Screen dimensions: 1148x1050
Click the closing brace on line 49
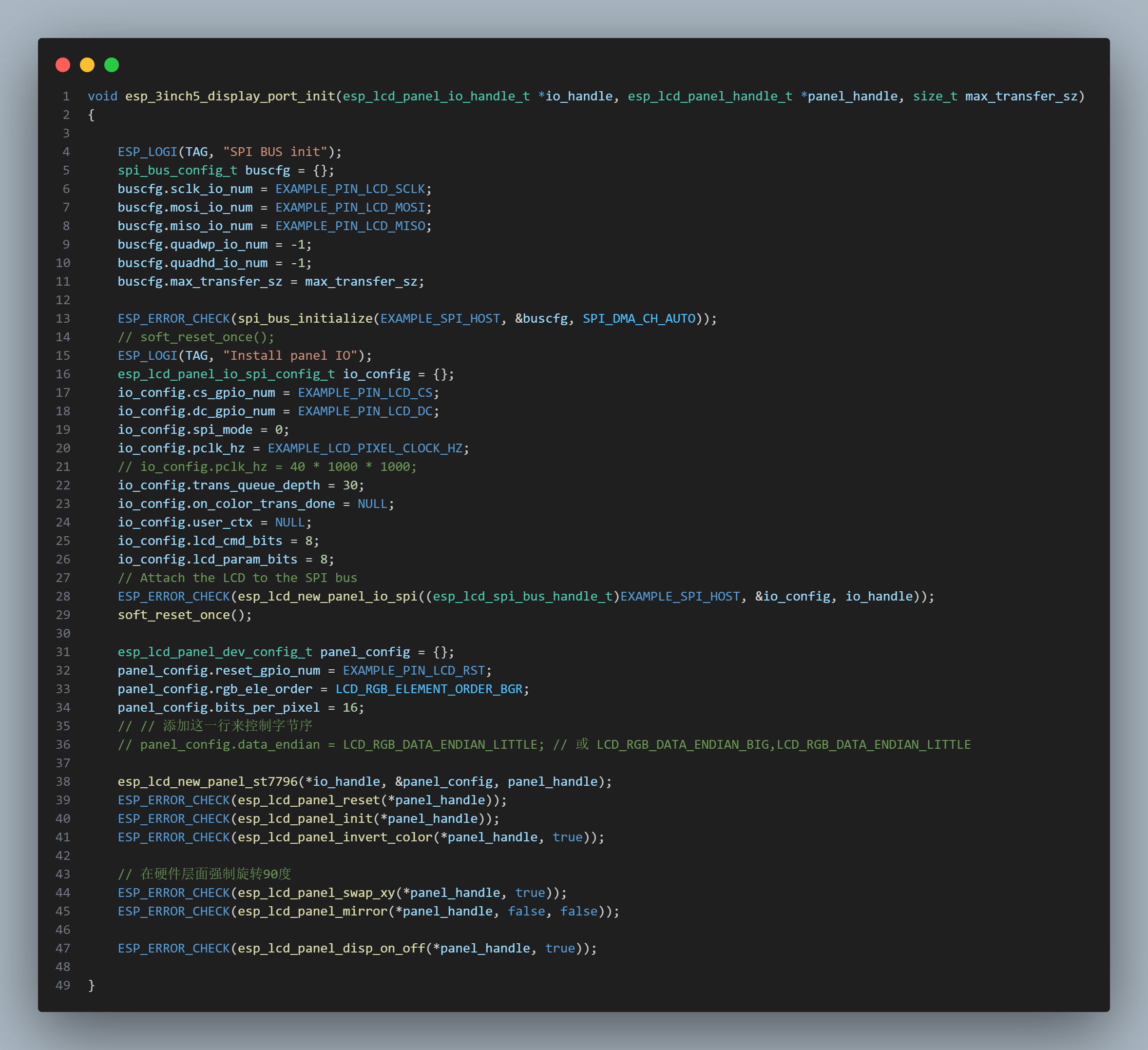click(91, 985)
